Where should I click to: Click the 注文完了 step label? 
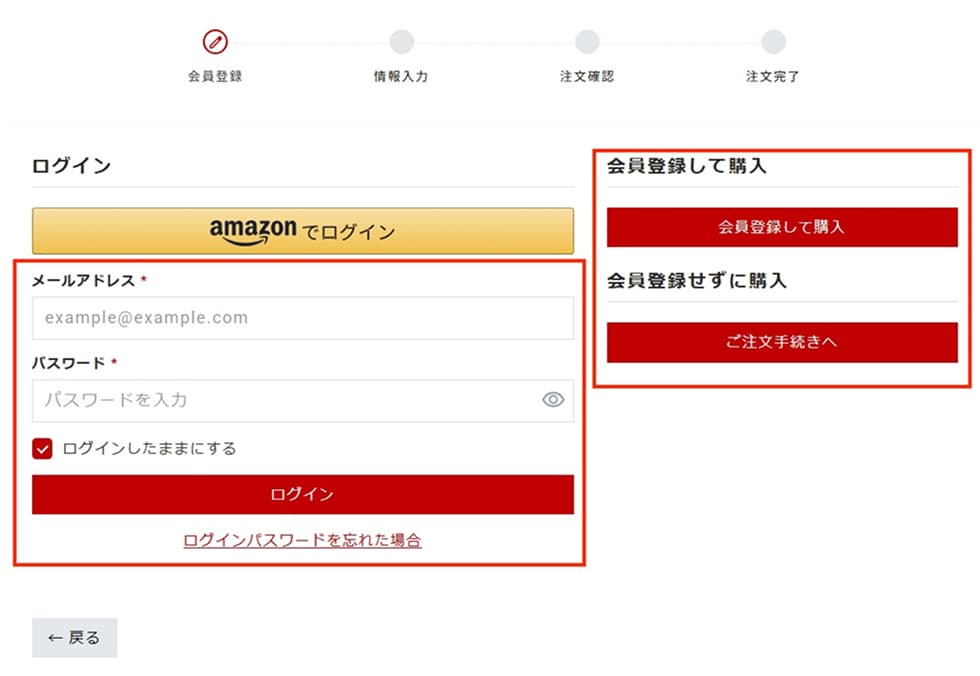click(x=772, y=76)
